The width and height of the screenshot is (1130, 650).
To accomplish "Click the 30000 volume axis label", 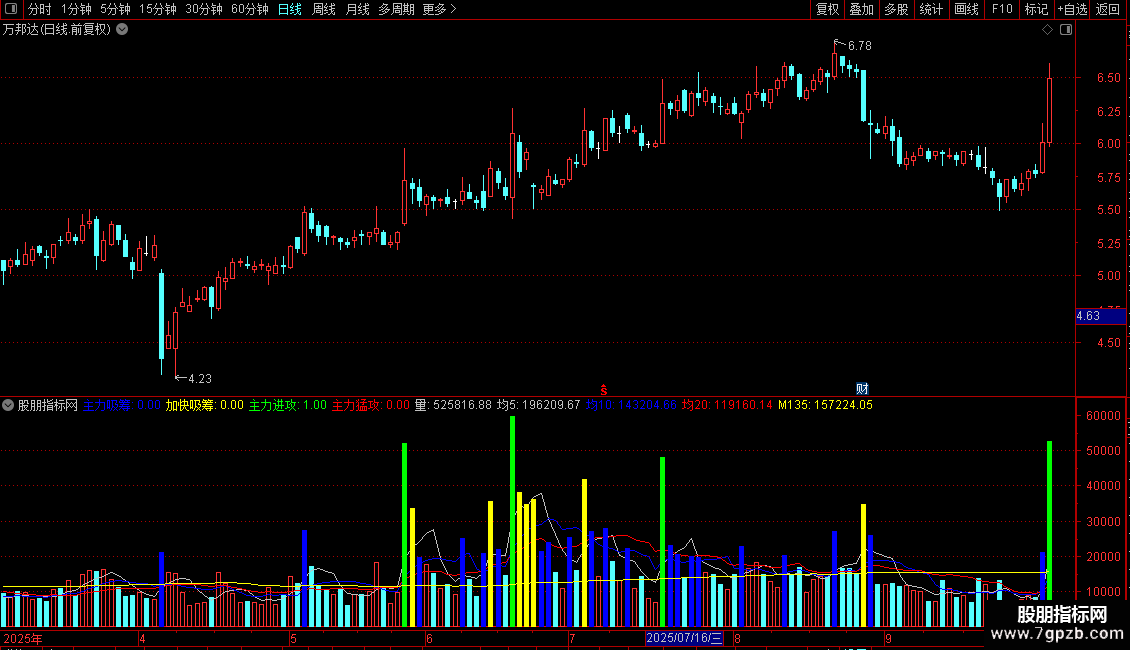I will 1103,521.
